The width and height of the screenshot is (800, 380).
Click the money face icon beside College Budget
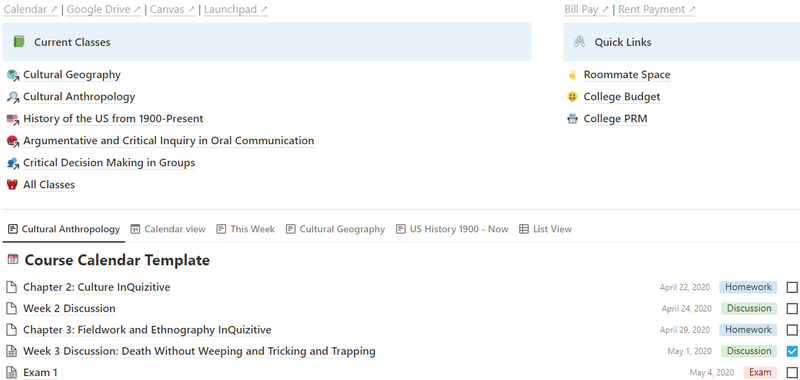point(572,97)
